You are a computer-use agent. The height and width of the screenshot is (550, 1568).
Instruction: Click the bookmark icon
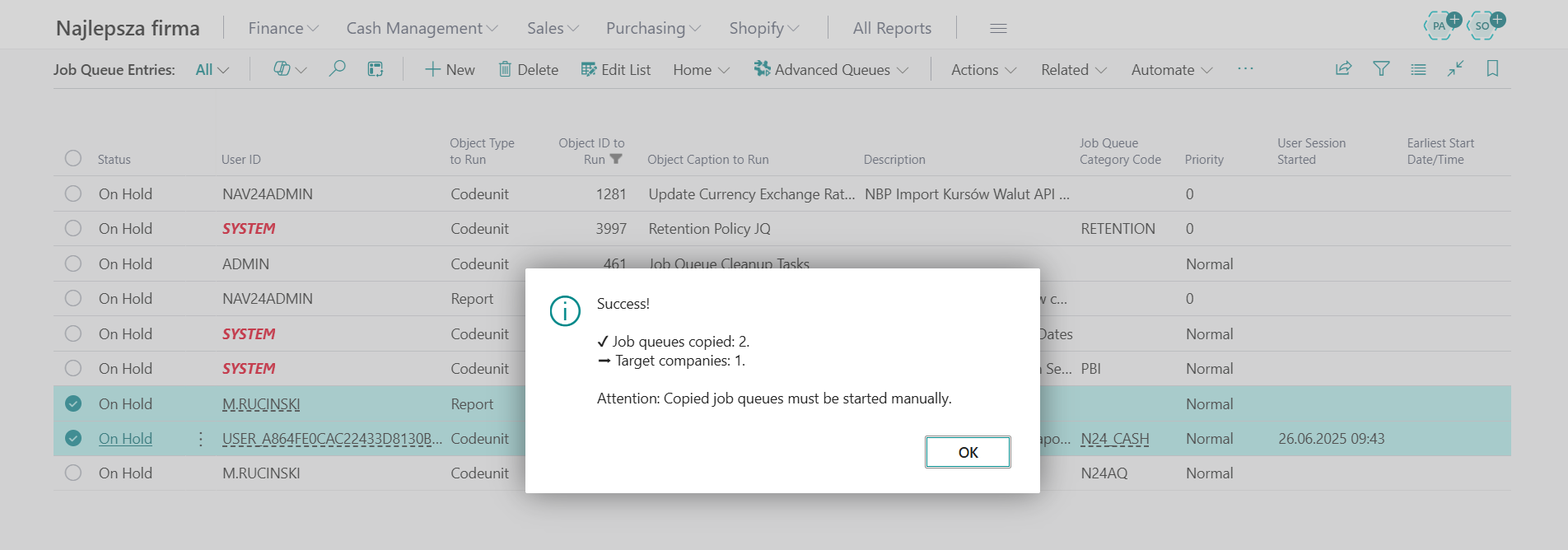[1492, 68]
